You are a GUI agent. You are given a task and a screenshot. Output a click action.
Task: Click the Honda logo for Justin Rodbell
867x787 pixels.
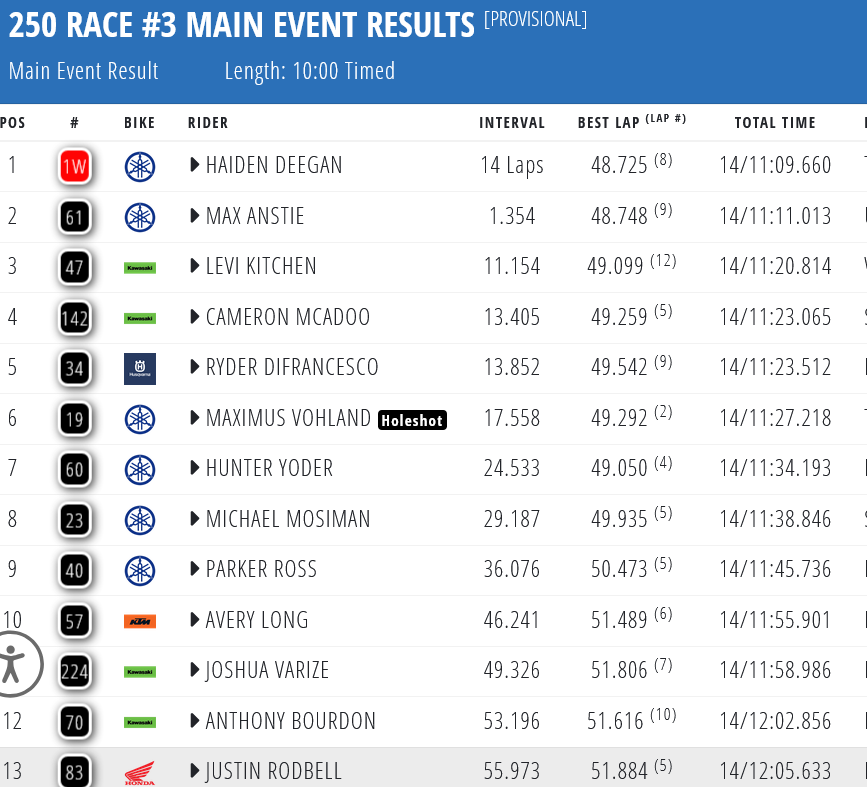(140, 772)
